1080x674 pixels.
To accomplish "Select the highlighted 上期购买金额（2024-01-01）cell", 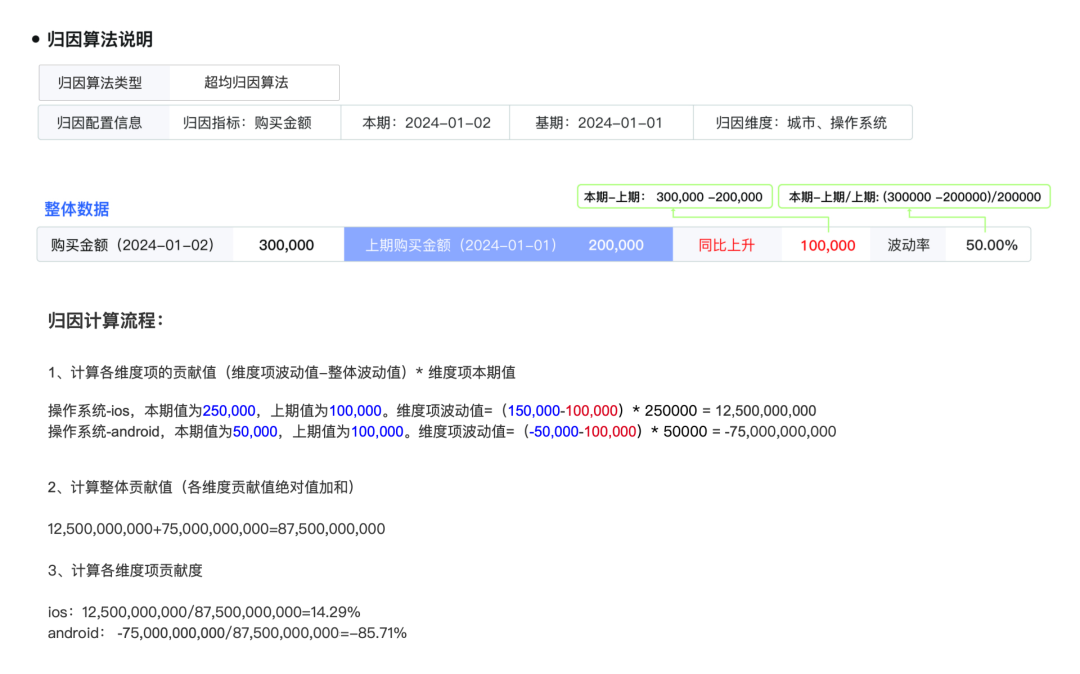I will click(x=508, y=245).
